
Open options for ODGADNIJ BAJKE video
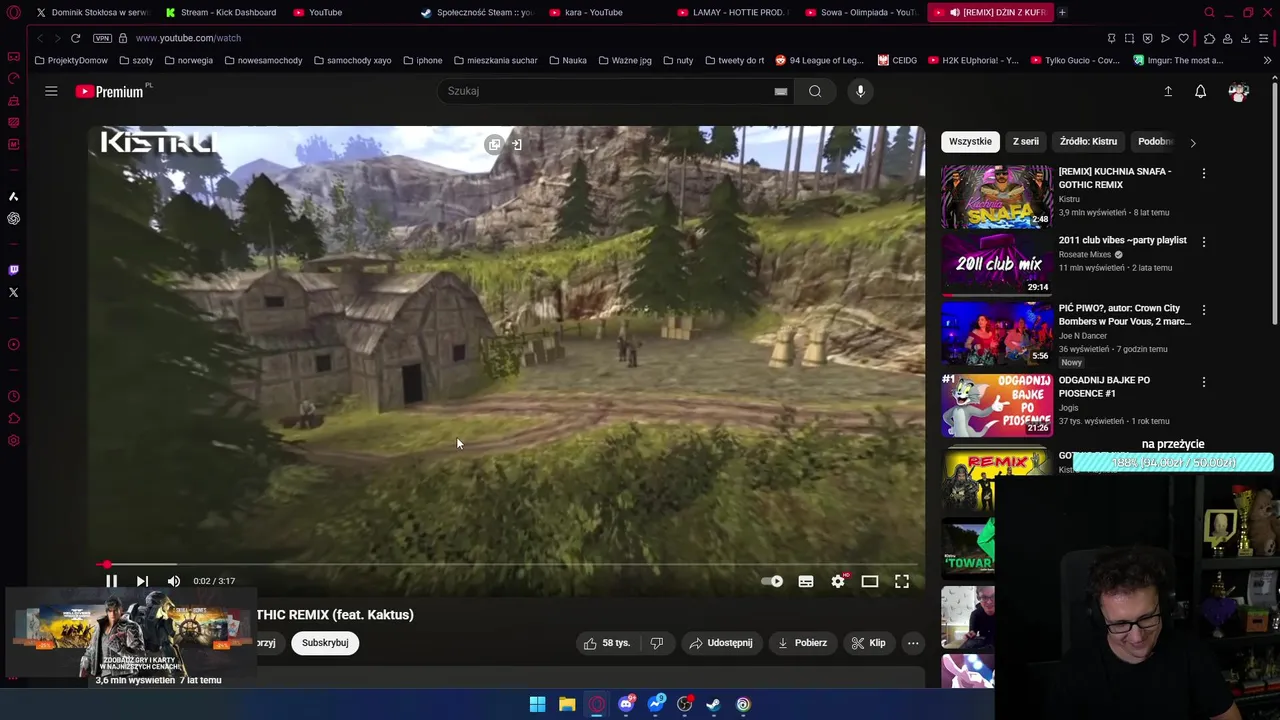click(1204, 382)
